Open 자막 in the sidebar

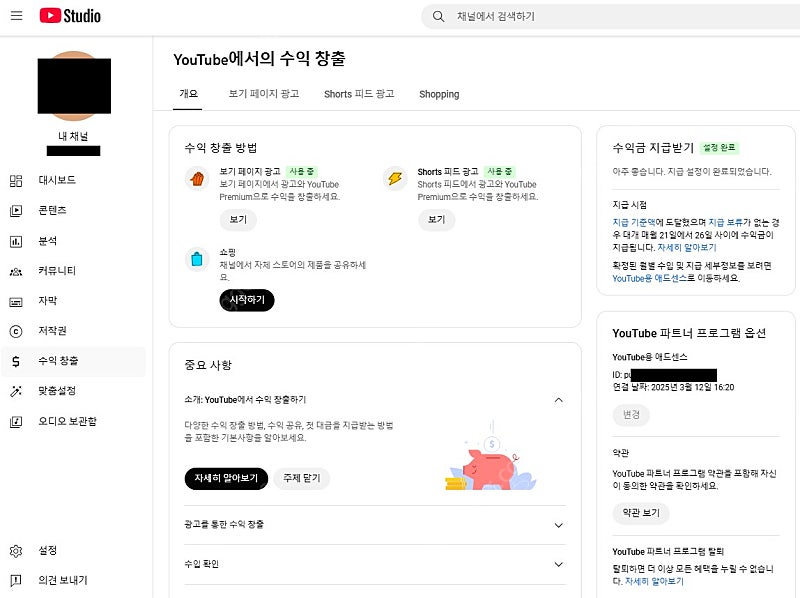(x=73, y=302)
